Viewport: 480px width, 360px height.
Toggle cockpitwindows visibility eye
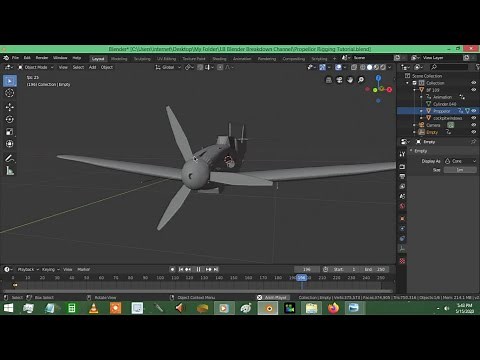point(473,118)
